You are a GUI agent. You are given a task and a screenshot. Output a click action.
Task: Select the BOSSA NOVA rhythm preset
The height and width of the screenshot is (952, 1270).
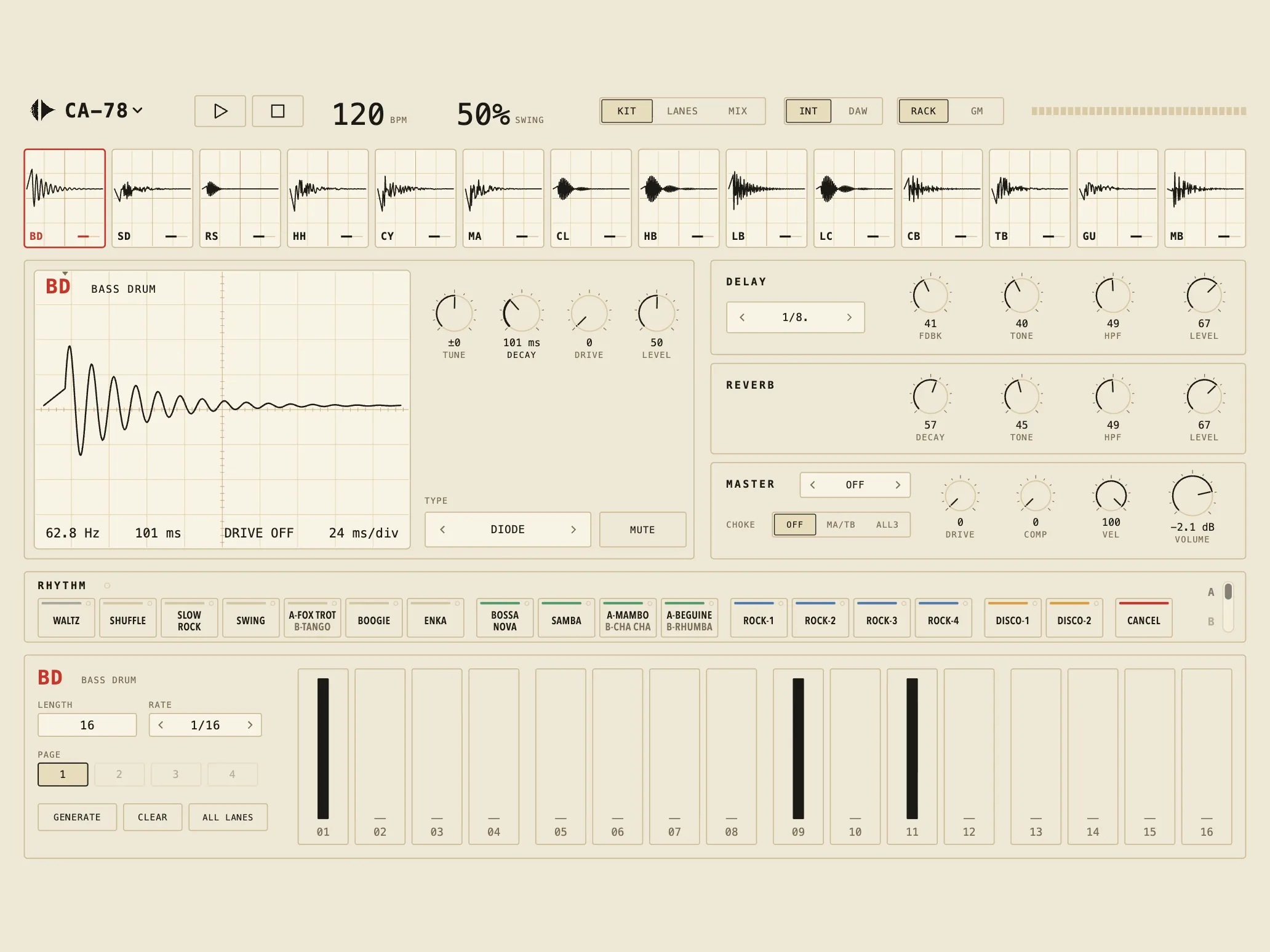pos(505,619)
